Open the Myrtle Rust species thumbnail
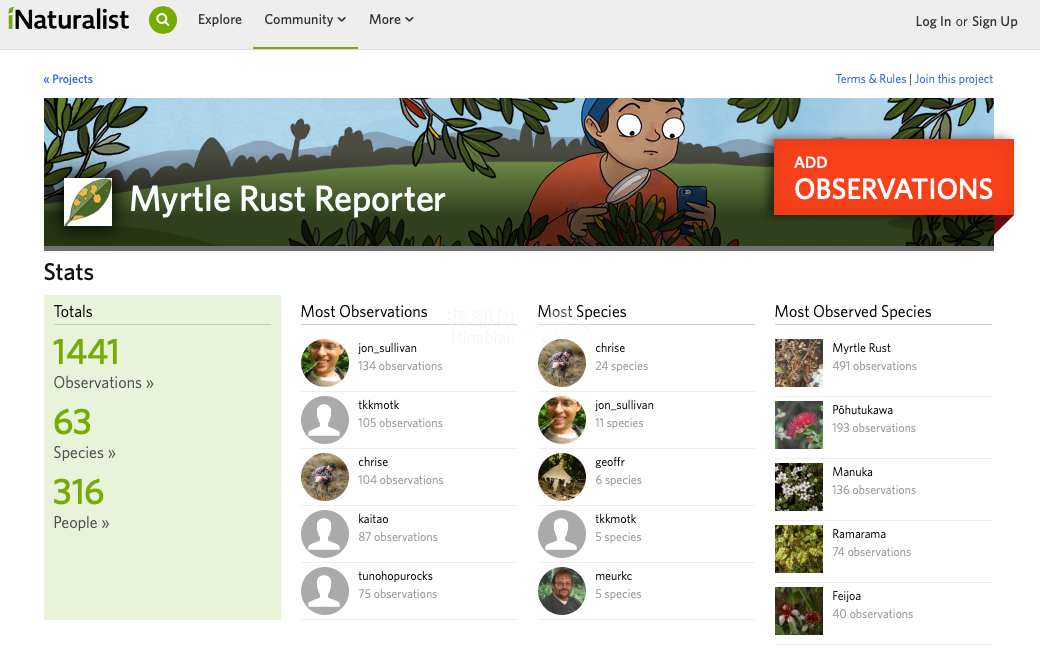Screen dimensions: 1040x649 click(799, 362)
